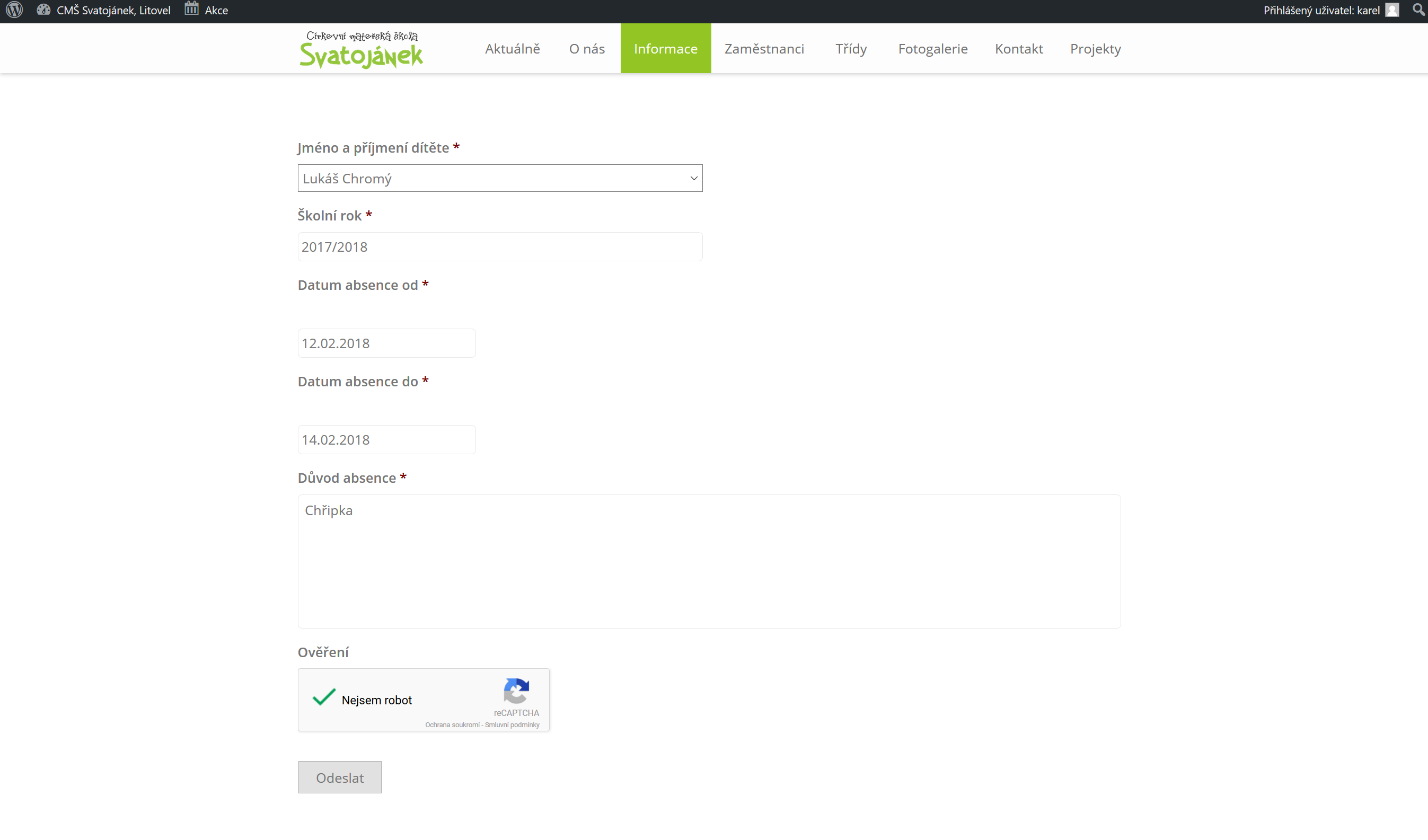1428x840 pixels.
Task: Open the Projekty menu item
Action: click(x=1095, y=49)
